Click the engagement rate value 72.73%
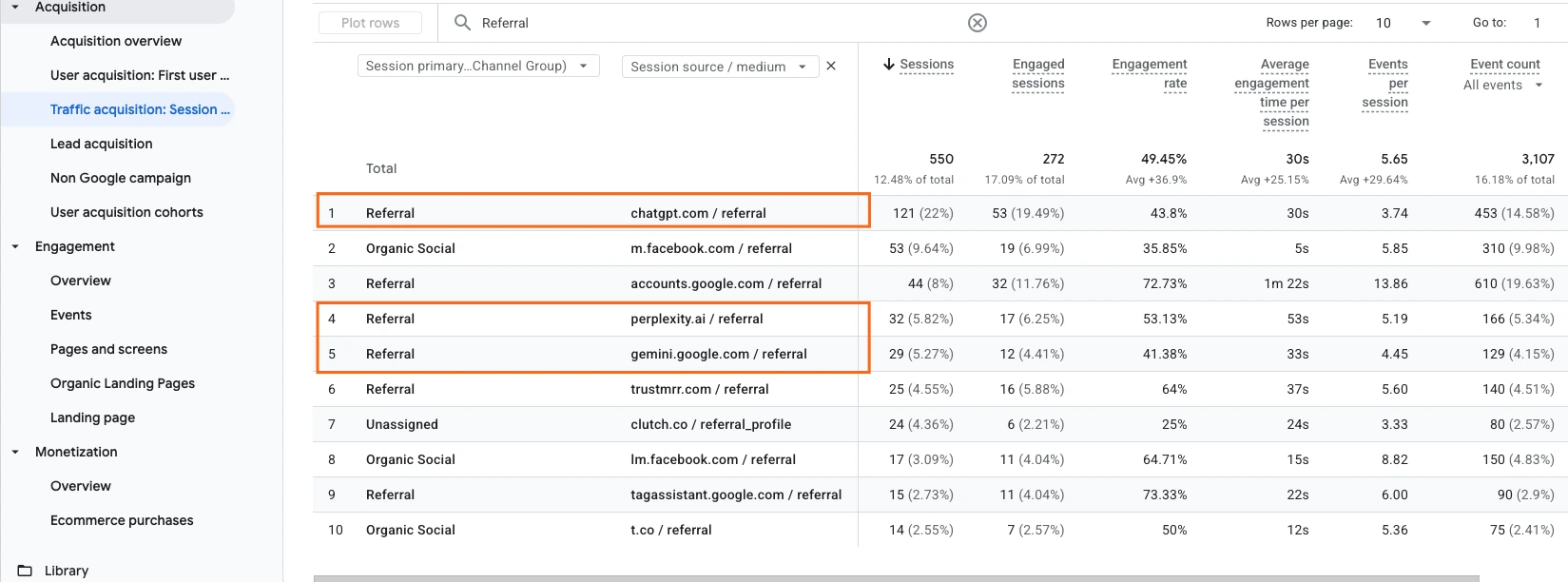Screen dimensions: 1568x582 coord(1165,283)
